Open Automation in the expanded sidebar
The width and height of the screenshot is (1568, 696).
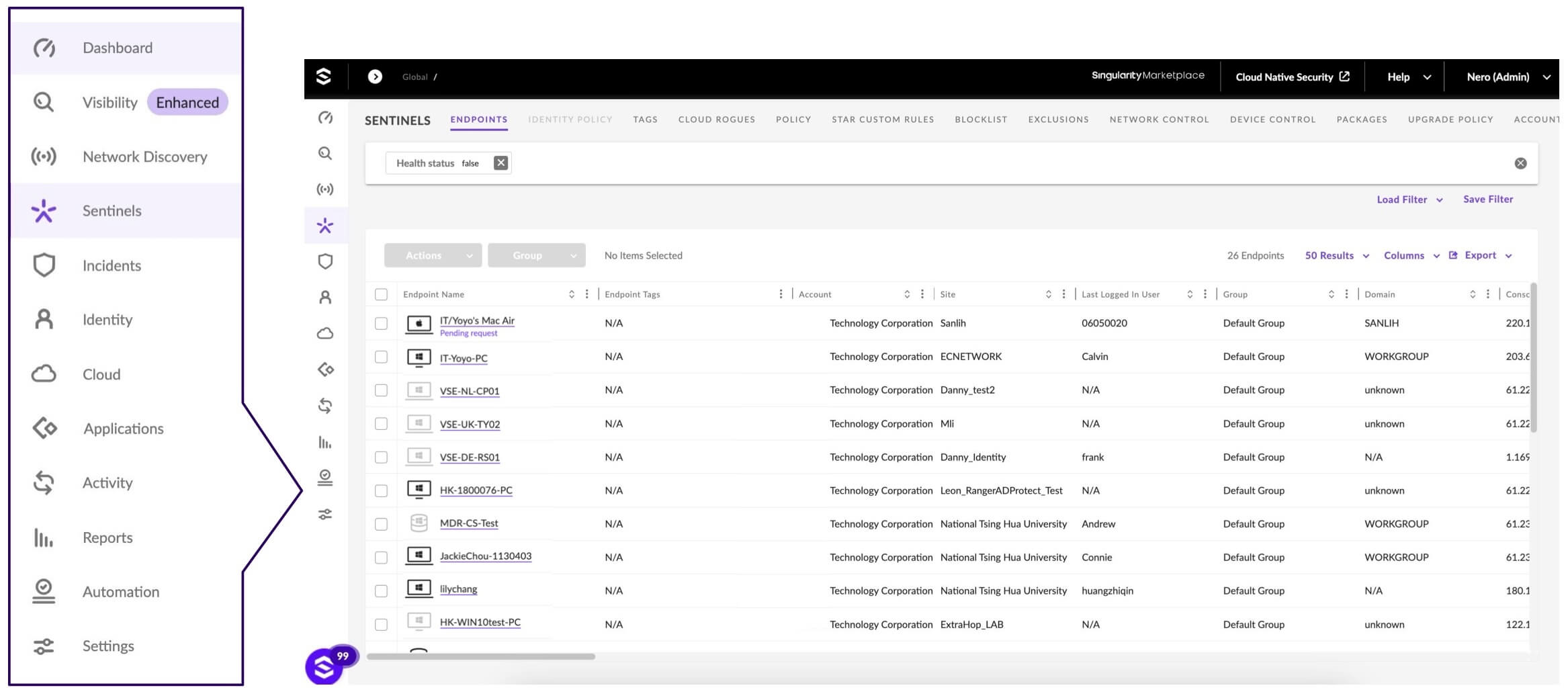tap(126, 592)
